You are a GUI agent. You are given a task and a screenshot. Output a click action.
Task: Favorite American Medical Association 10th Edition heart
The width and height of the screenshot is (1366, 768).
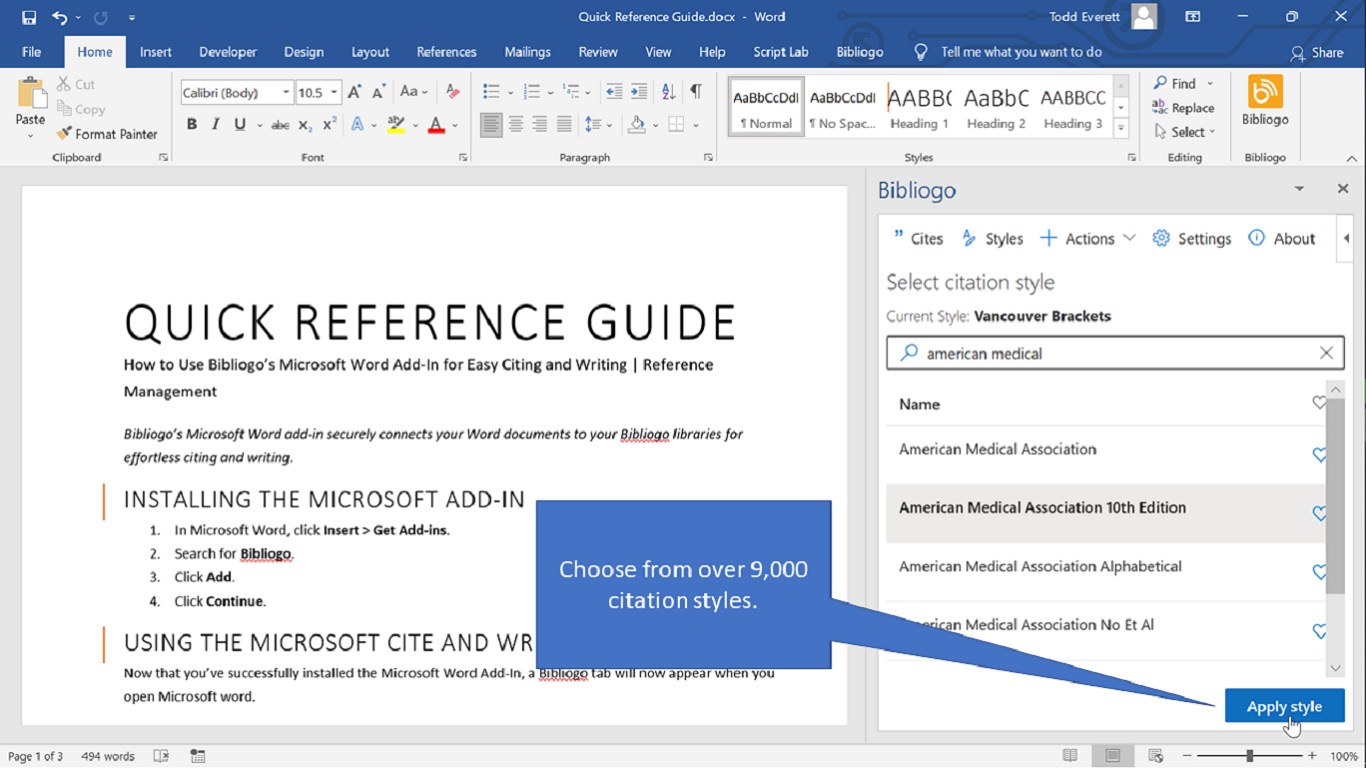[1319, 513]
